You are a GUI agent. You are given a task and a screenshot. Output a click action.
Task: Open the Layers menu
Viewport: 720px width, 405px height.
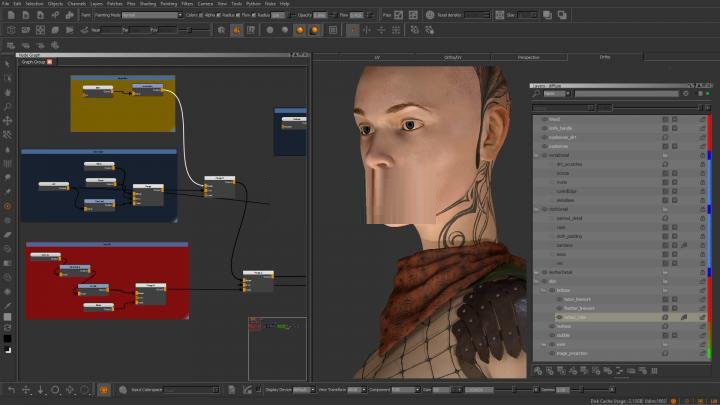[x=96, y=4]
